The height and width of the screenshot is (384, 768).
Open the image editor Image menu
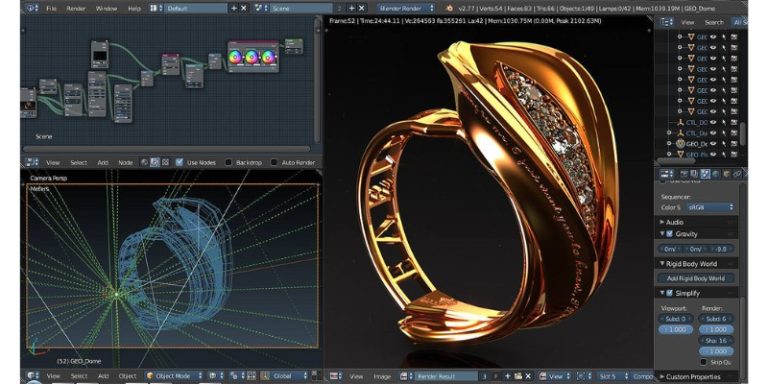pyautogui.click(x=382, y=376)
